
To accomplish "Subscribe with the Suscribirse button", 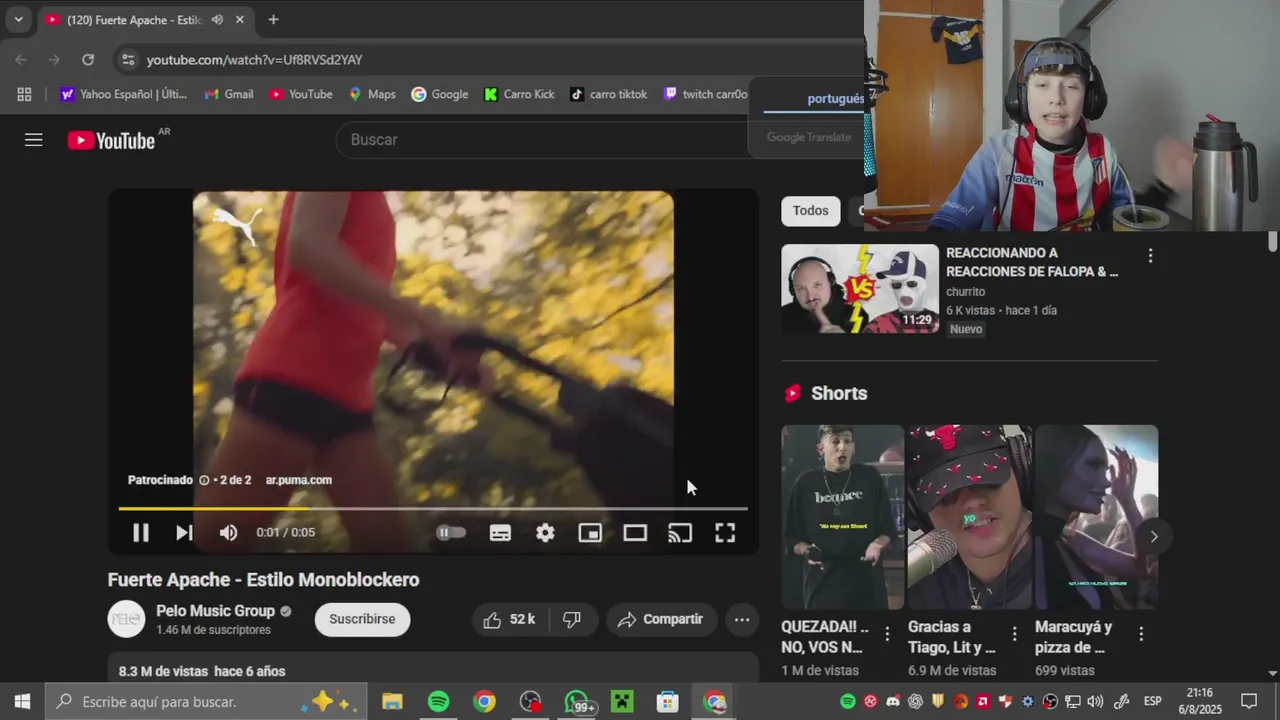I will [362, 619].
